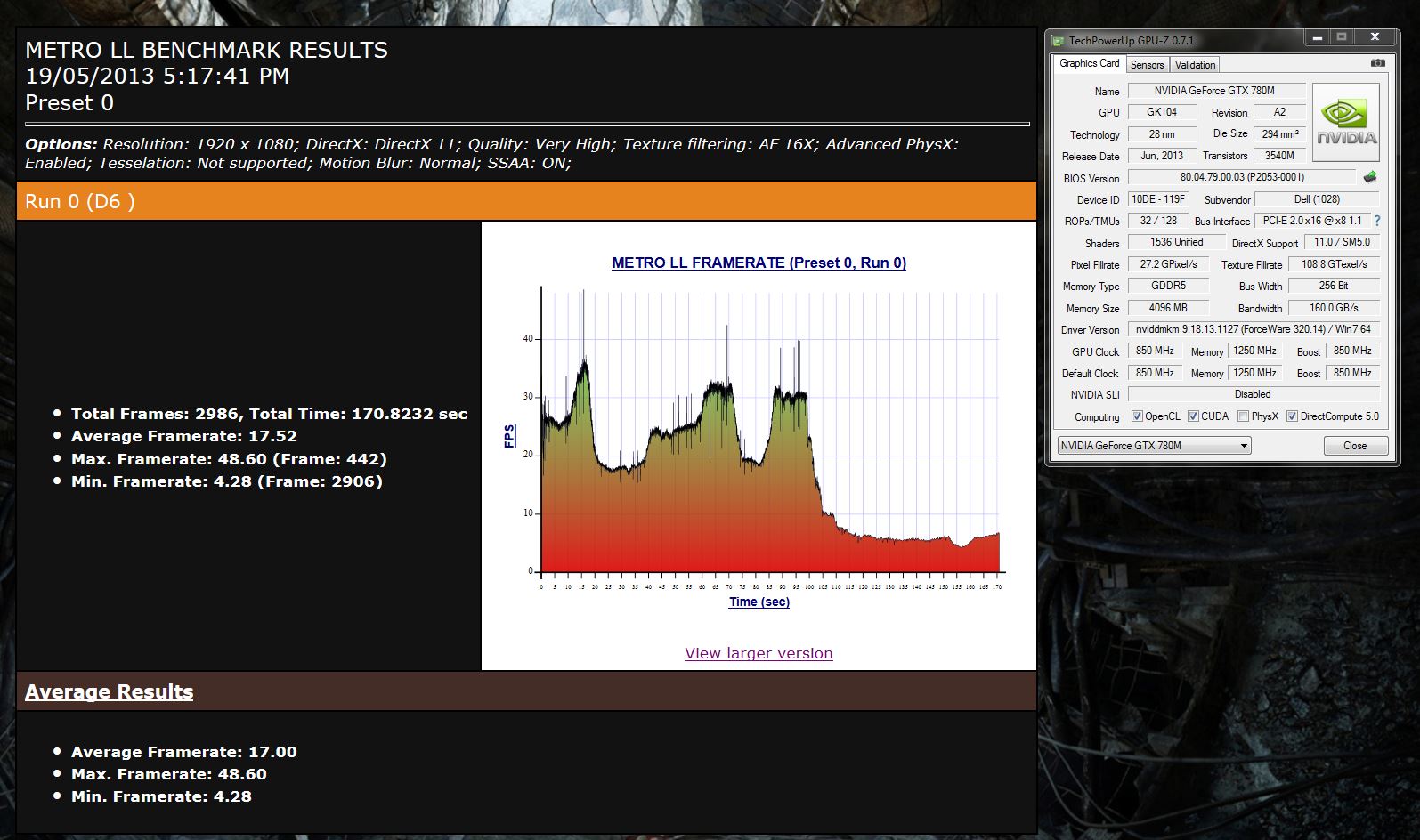The image size is (1420, 840).
Task: Click the BIOS Version value field
Action: coord(1242,178)
